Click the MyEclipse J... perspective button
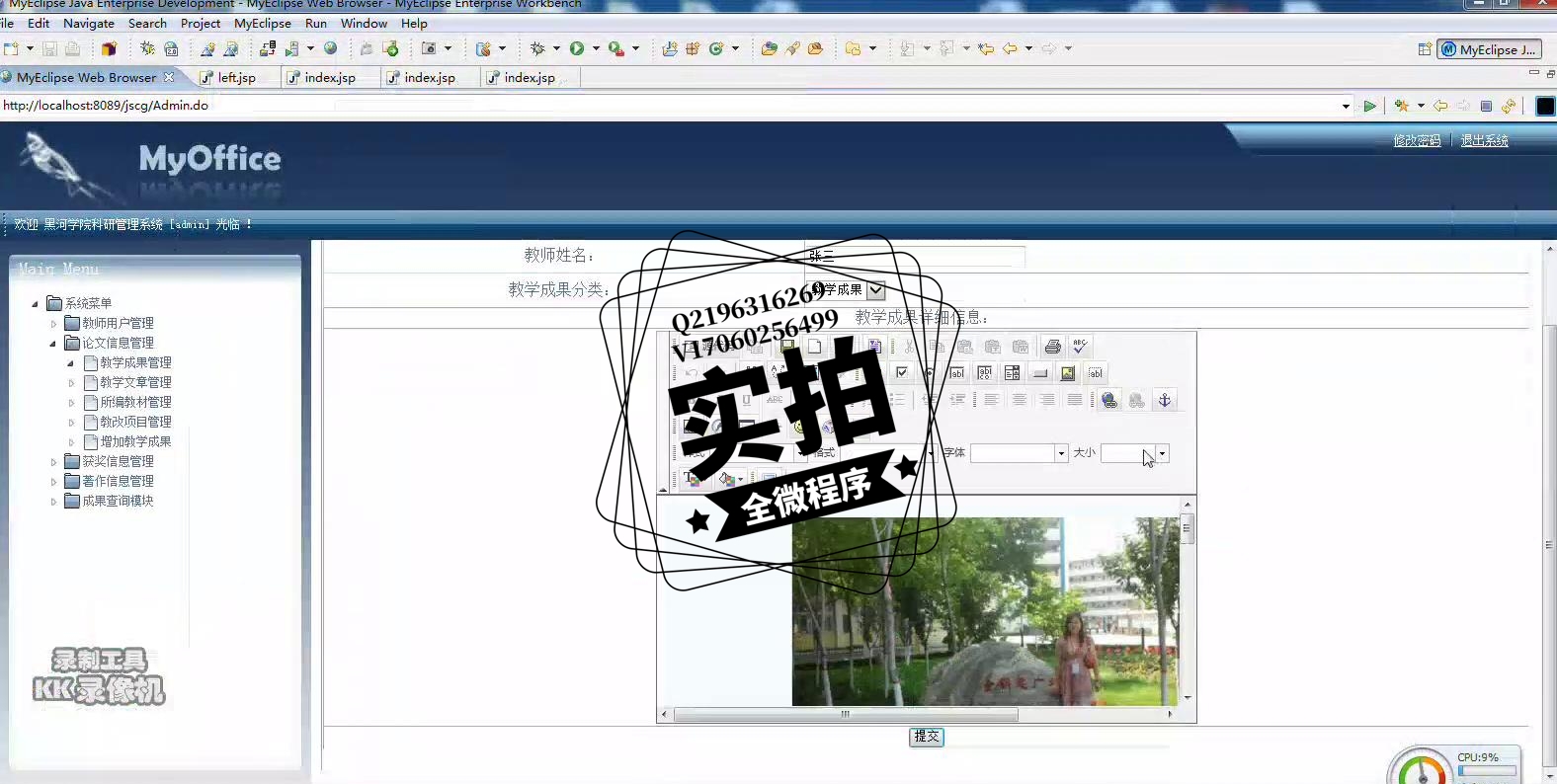 click(1488, 49)
